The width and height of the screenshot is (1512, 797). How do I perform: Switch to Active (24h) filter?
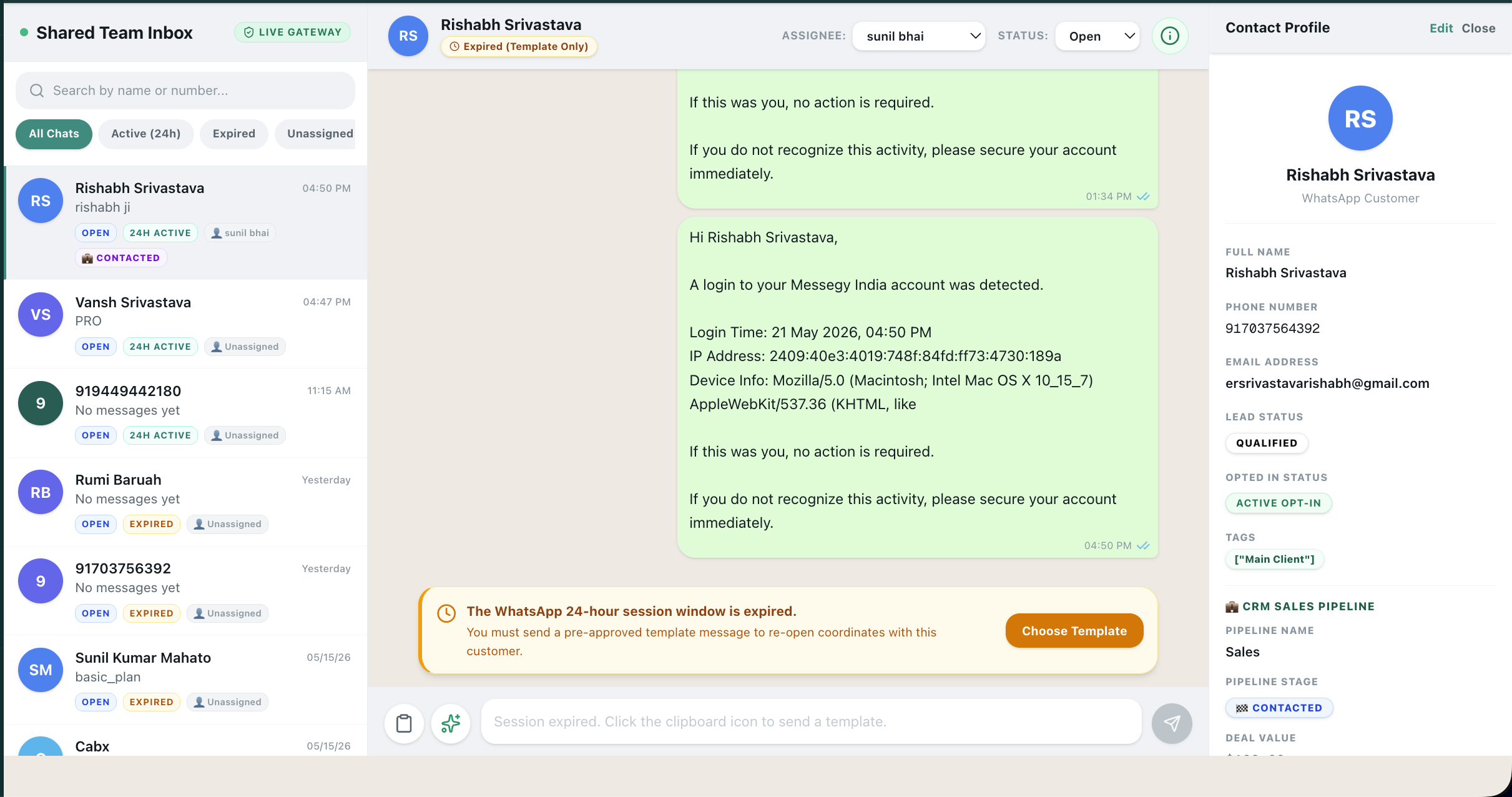pos(145,134)
